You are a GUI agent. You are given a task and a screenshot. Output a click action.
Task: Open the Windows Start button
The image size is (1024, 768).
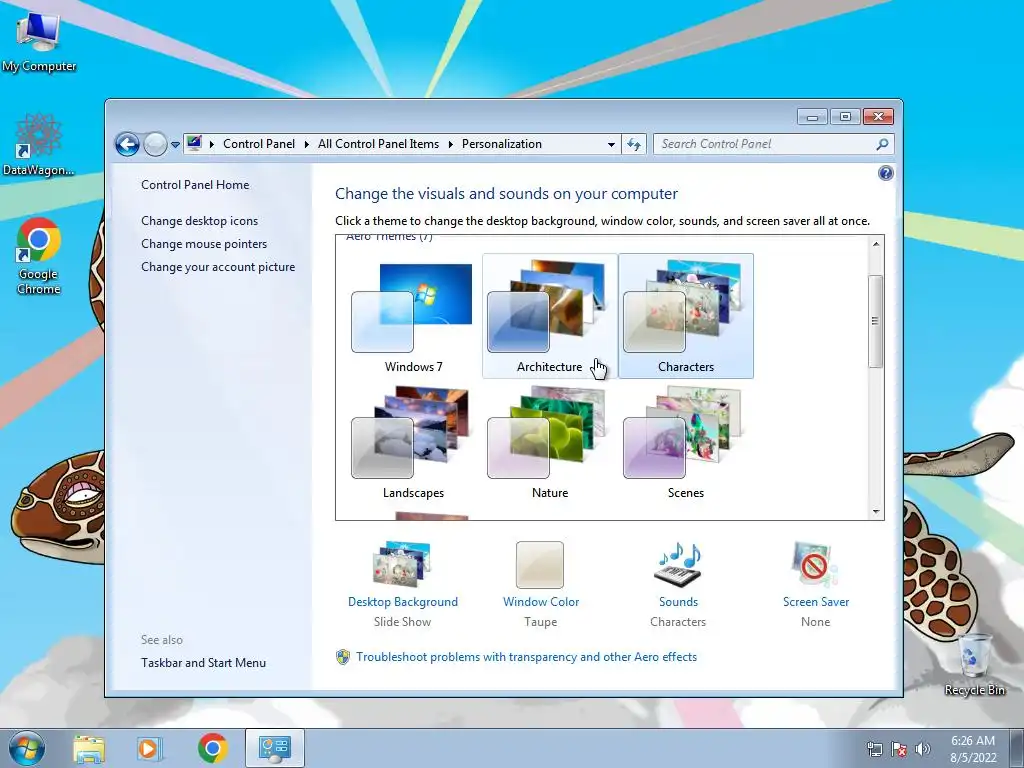(26, 748)
